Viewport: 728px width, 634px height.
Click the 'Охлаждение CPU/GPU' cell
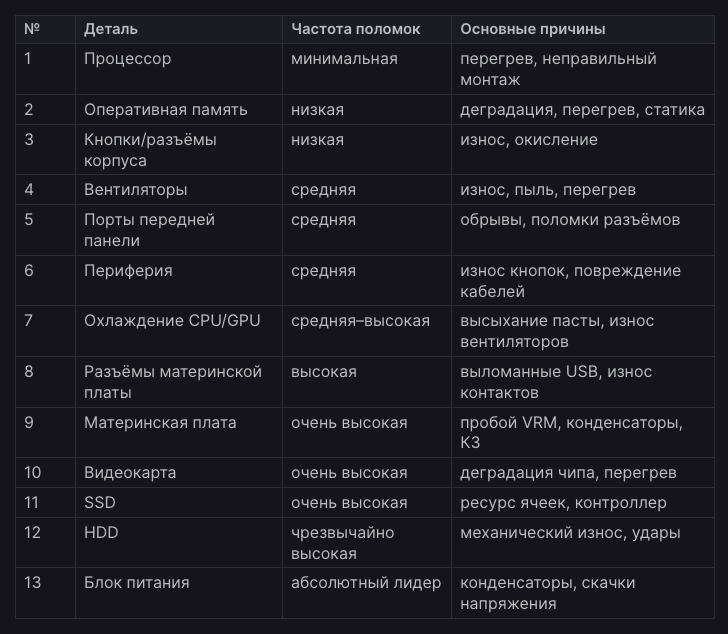coord(179,331)
